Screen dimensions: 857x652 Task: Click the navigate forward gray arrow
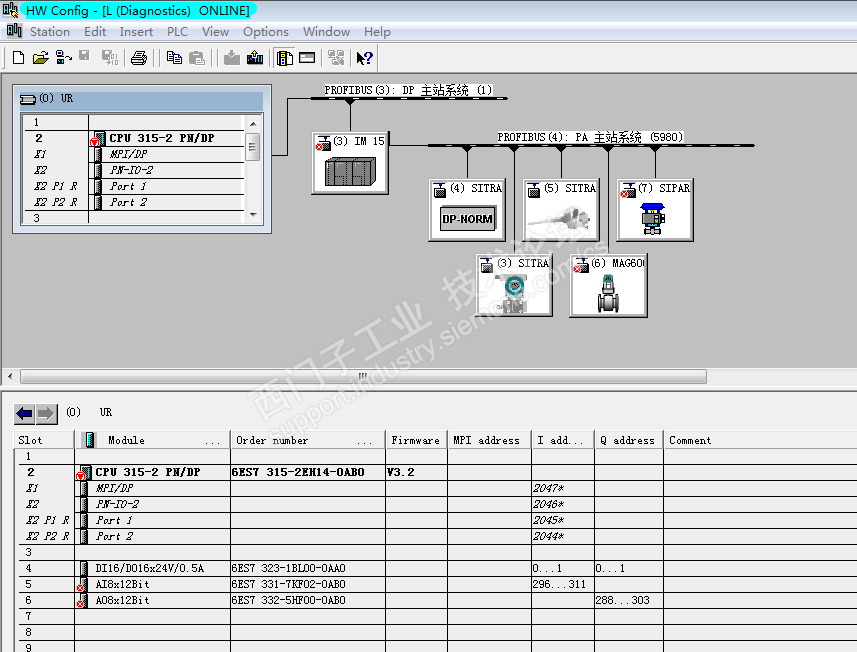click(x=46, y=414)
